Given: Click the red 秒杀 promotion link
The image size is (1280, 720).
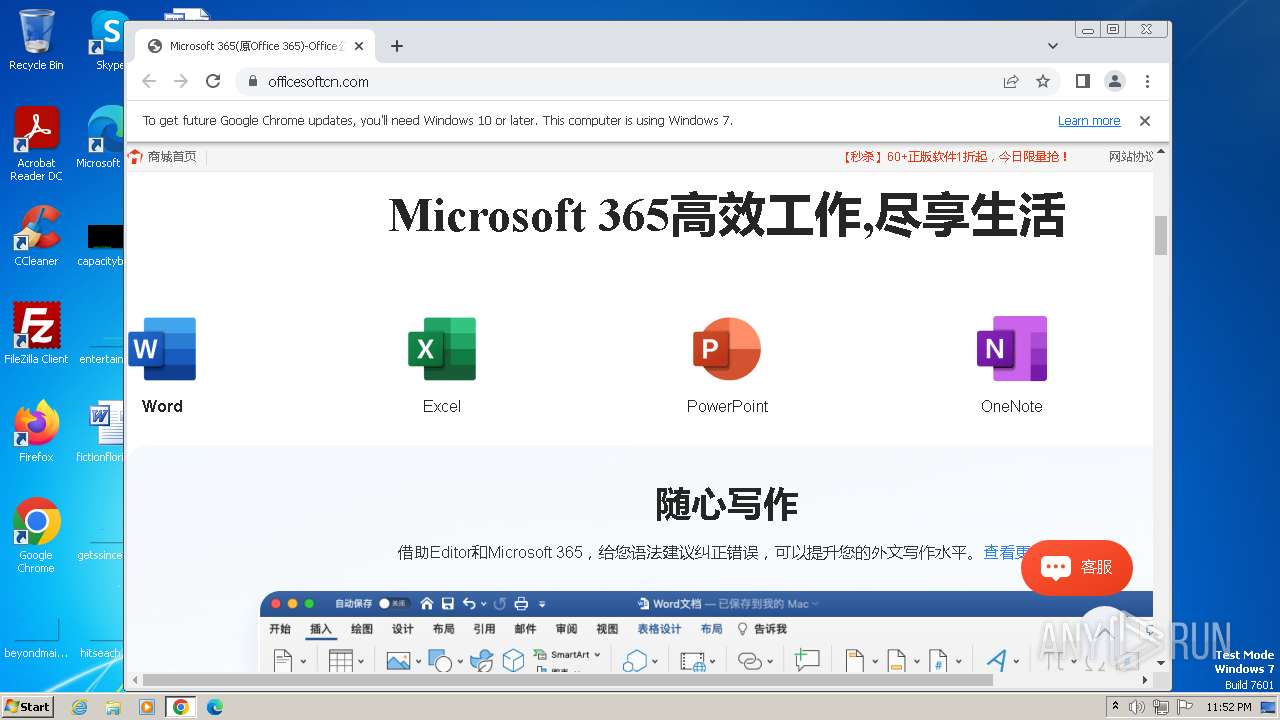Looking at the screenshot, I should pyautogui.click(x=956, y=157).
